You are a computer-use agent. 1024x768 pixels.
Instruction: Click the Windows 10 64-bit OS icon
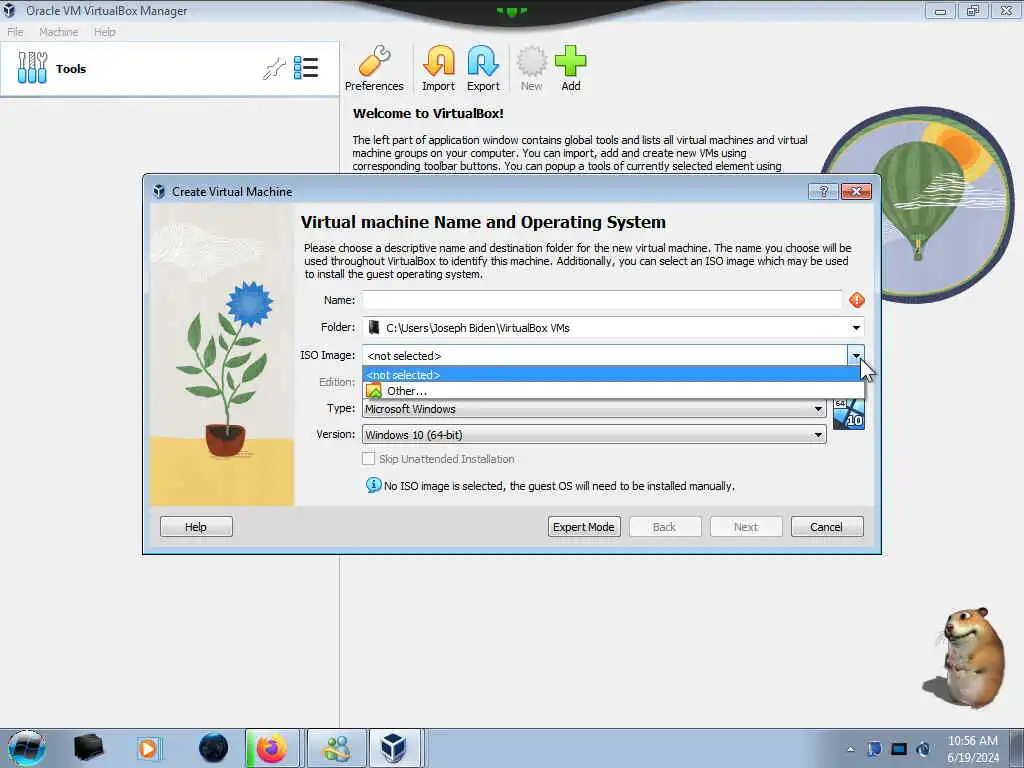(849, 414)
